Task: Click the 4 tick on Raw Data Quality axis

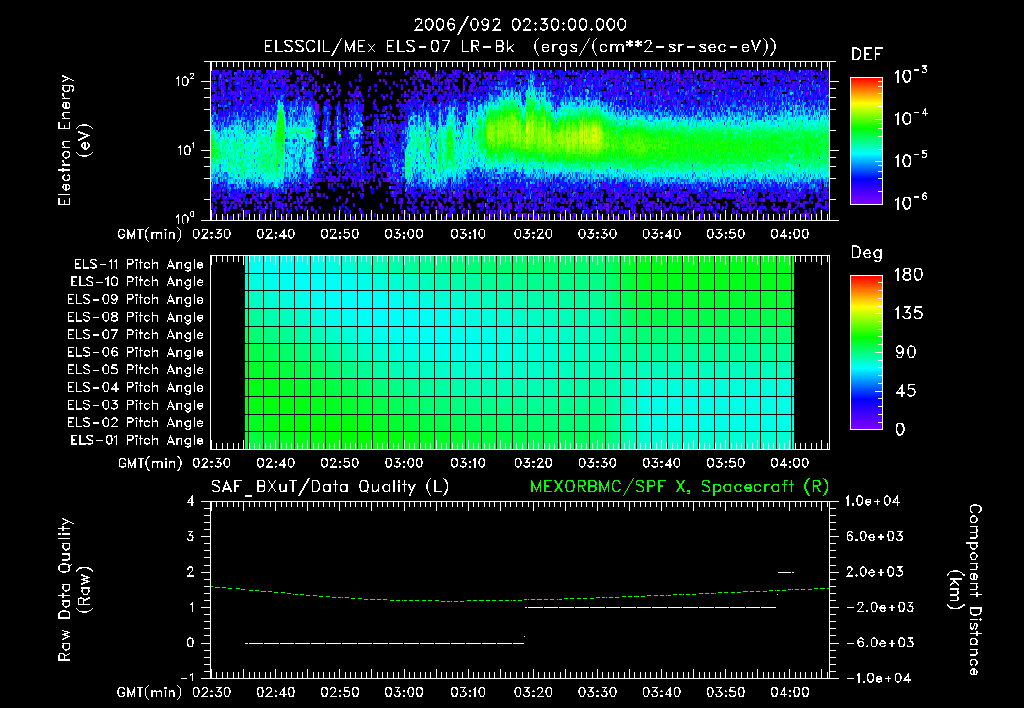Action: tap(191, 501)
